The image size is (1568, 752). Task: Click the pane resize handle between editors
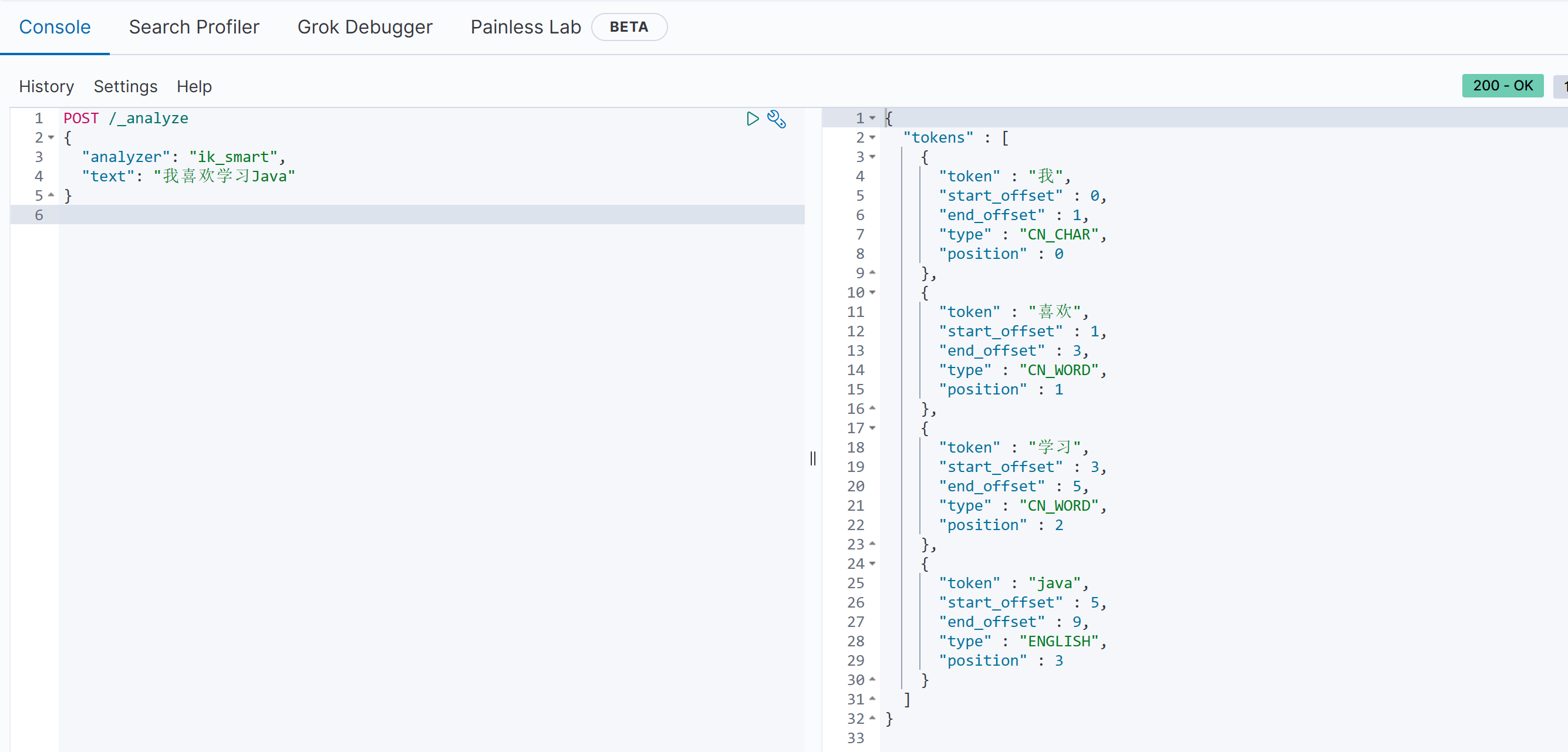point(812,458)
